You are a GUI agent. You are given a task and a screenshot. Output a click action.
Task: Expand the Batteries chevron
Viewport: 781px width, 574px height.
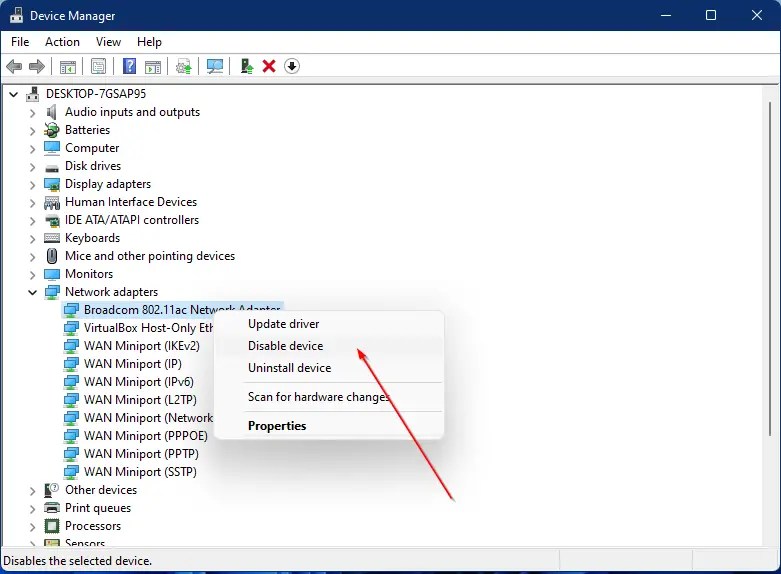[x=32, y=131]
